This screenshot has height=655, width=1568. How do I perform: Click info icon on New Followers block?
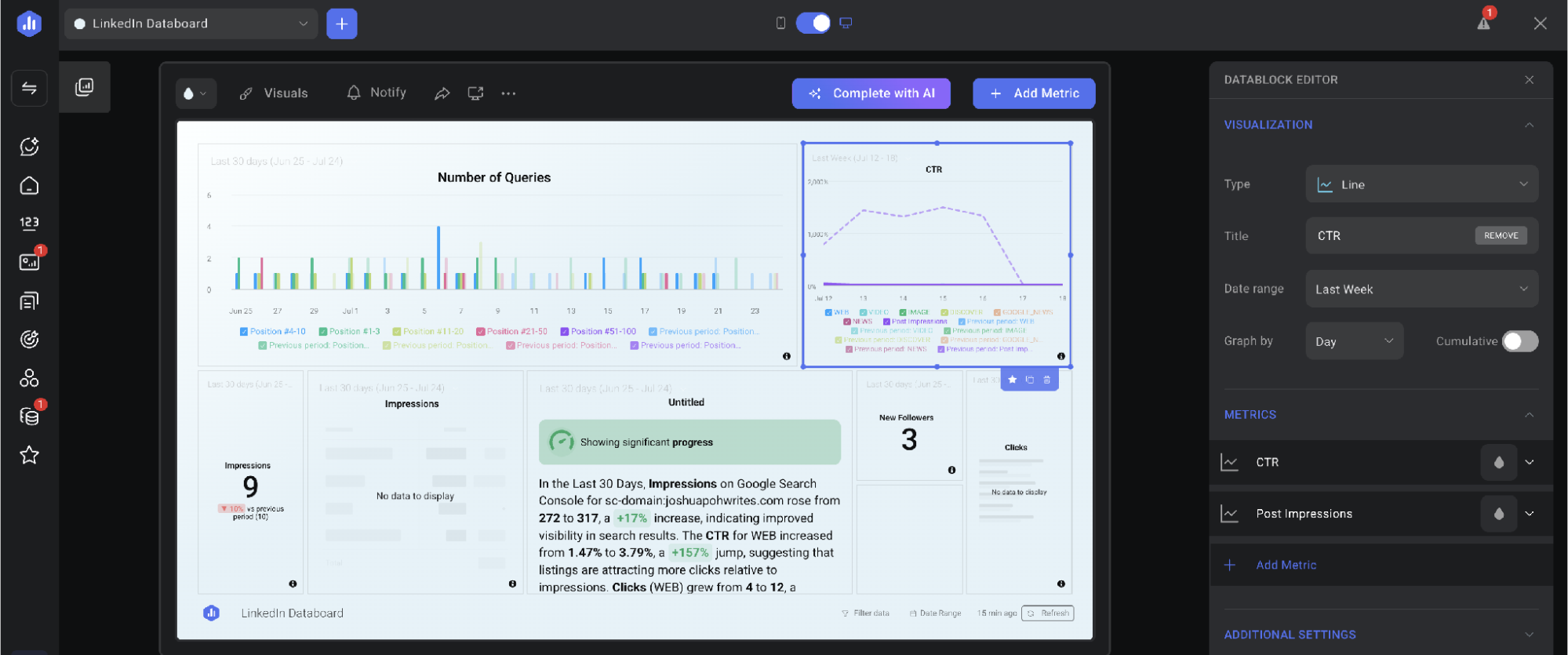point(951,470)
